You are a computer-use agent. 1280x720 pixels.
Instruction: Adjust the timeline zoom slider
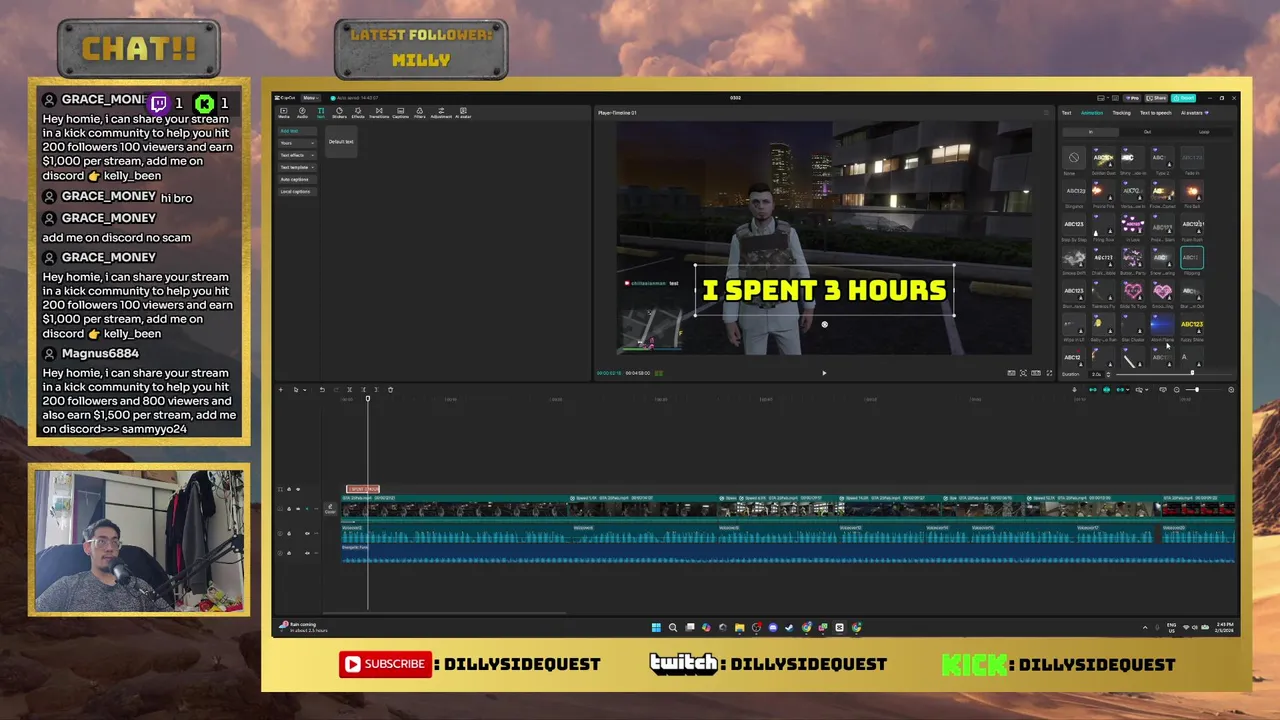point(1196,390)
